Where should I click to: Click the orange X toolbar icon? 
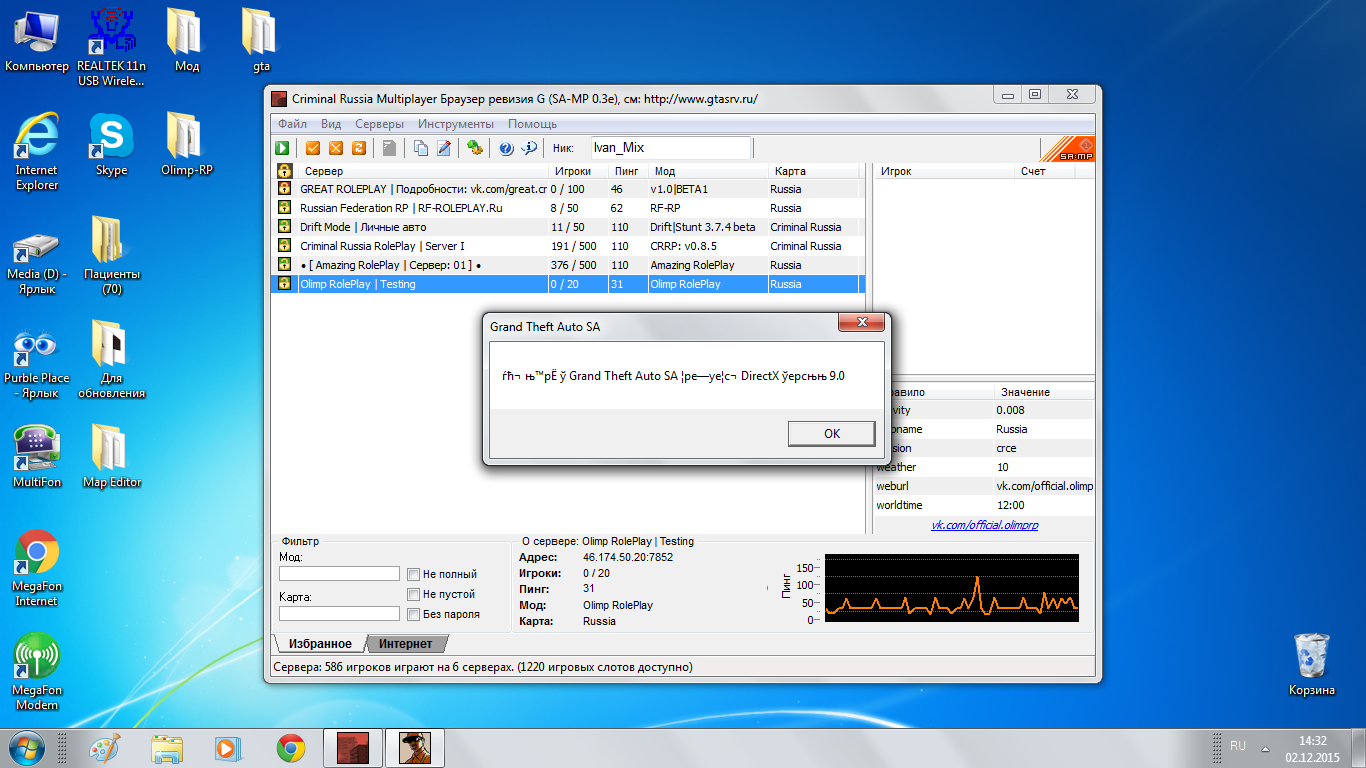click(335, 148)
